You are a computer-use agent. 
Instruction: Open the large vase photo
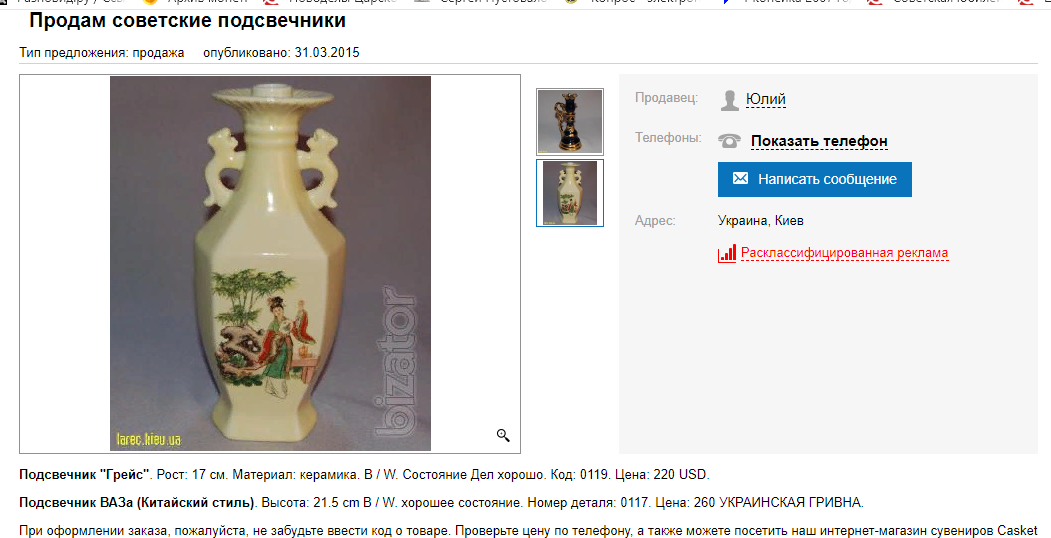click(270, 263)
